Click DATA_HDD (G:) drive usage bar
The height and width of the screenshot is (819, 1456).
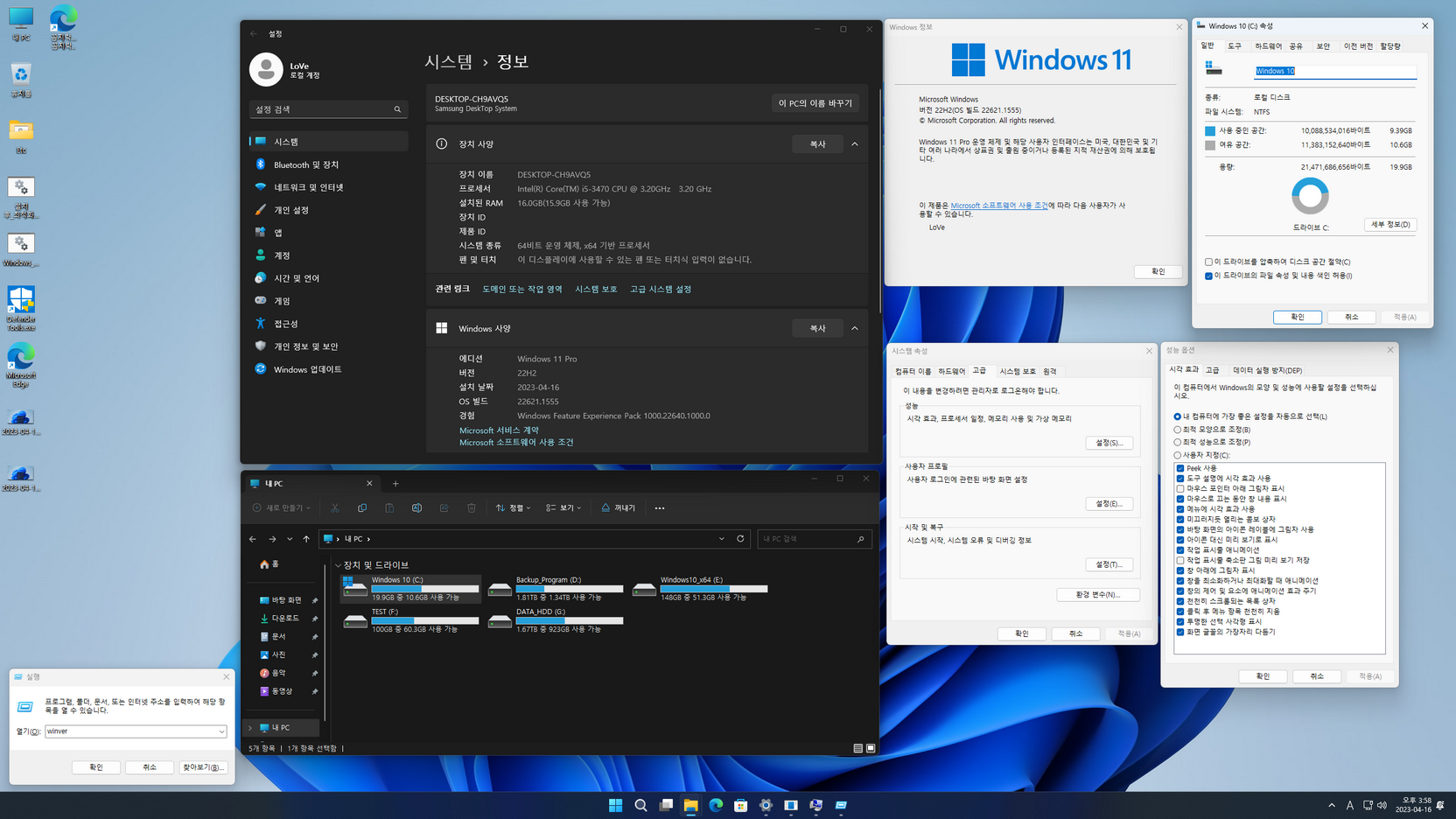click(x=570, y=621)
